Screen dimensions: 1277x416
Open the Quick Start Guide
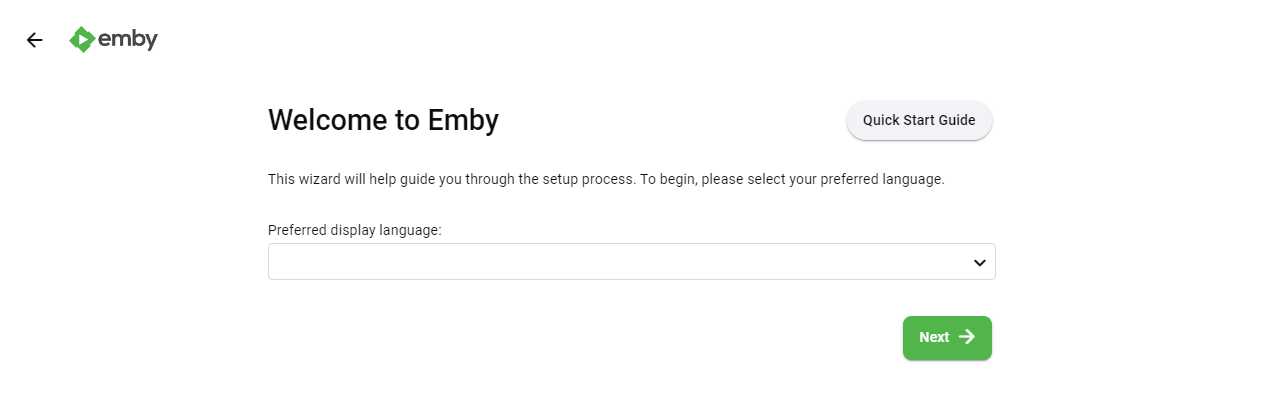click(x=918, y=120)
